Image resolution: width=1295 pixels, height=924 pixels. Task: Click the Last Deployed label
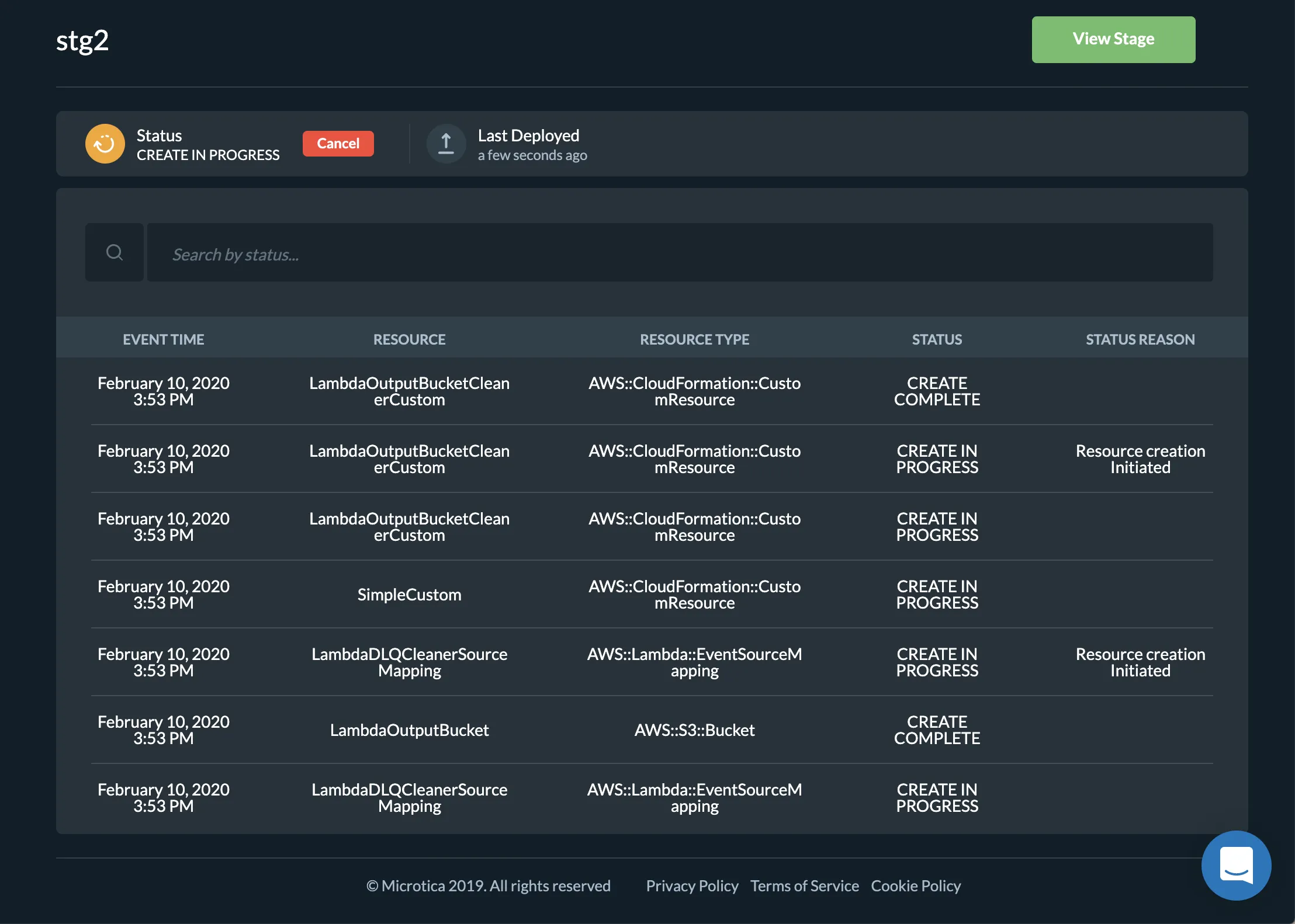tap(528, 136)
